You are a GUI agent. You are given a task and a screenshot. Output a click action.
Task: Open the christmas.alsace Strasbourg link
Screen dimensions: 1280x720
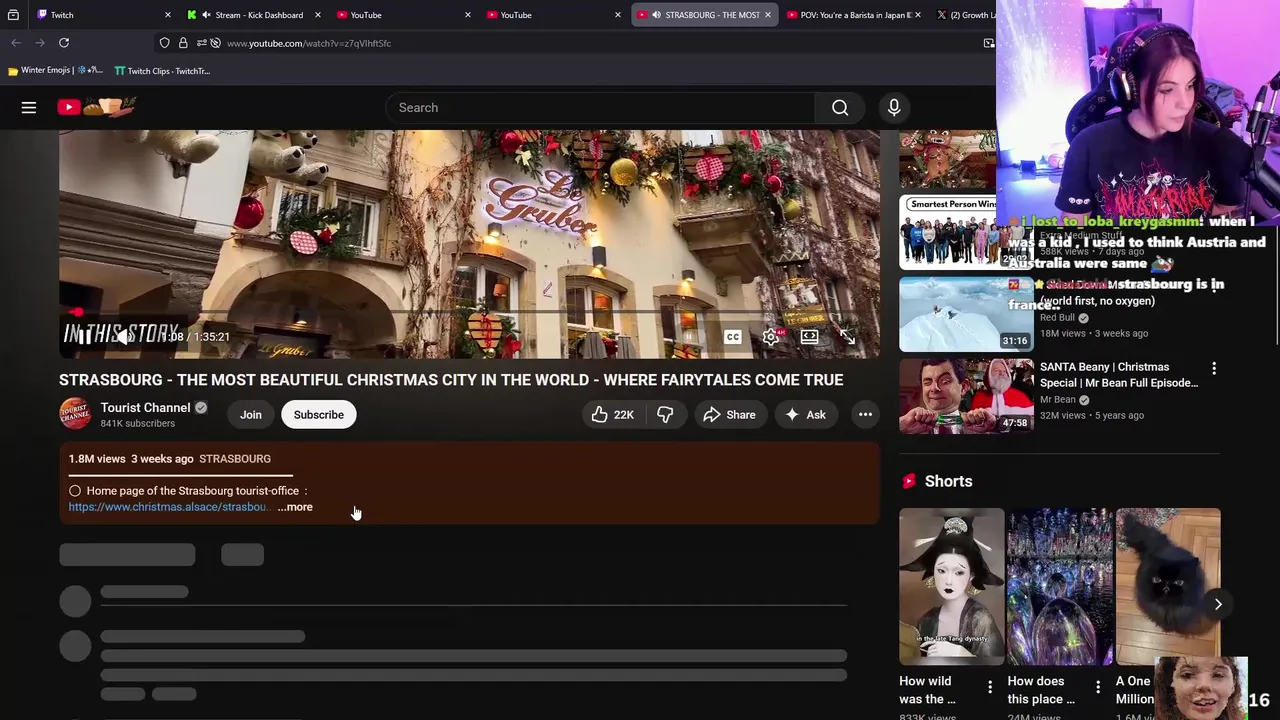168,507
